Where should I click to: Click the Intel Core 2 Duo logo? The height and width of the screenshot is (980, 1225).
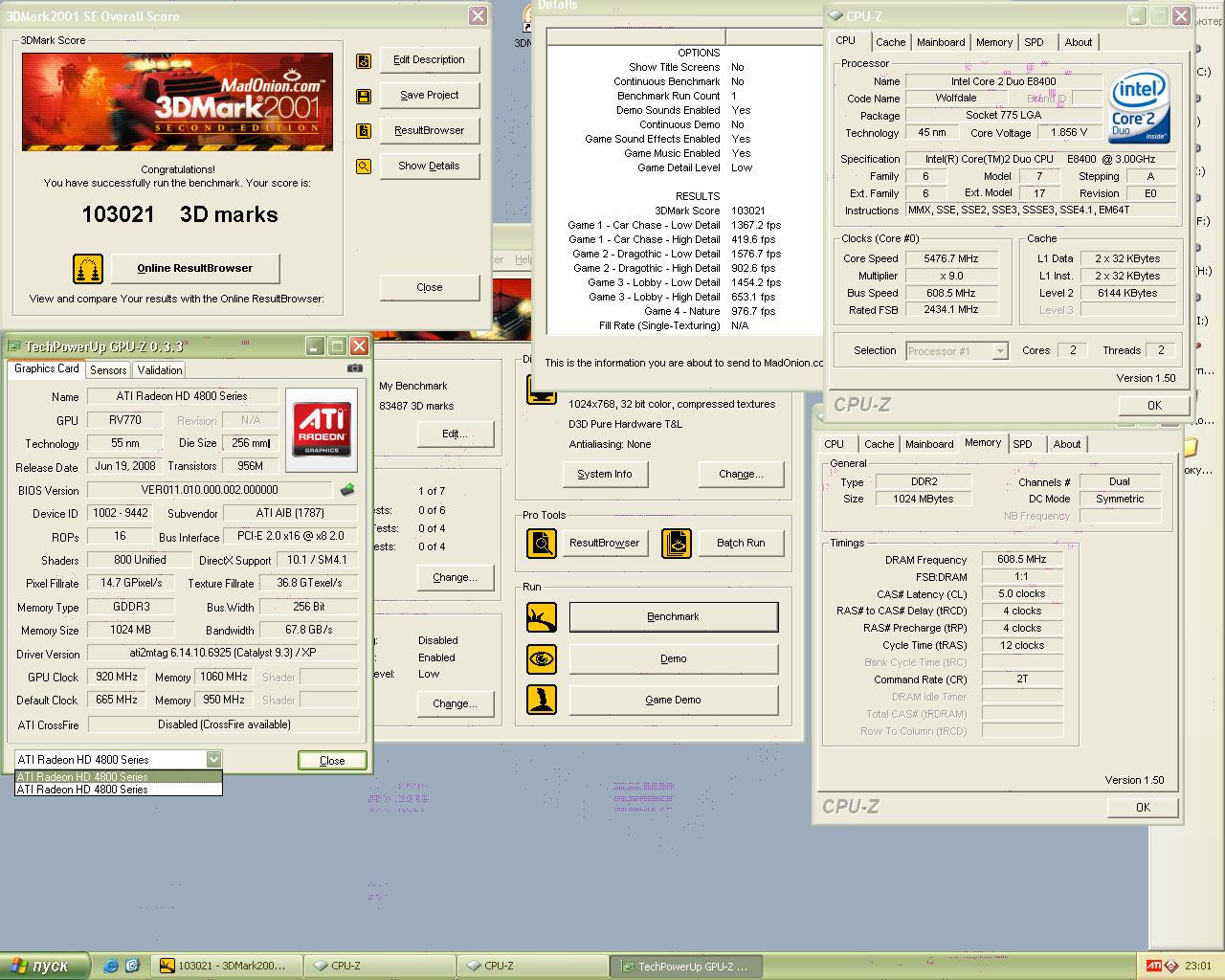click(1139, 106)
